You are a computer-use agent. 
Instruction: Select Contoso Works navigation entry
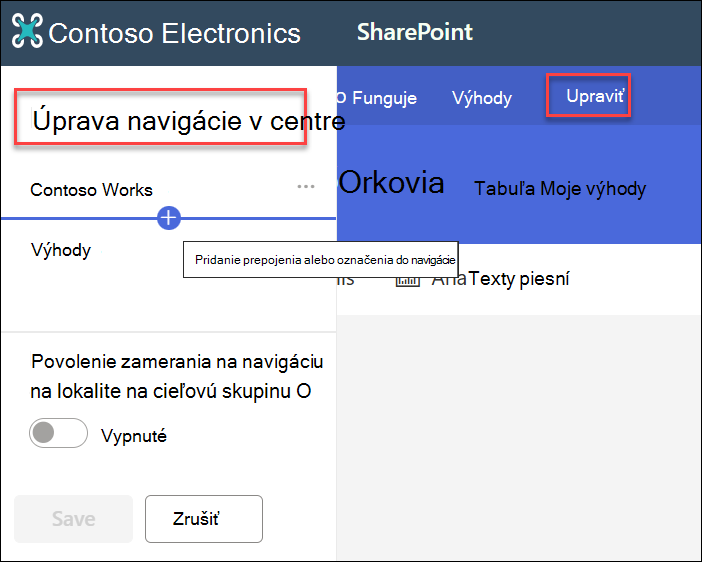point(91,190)
